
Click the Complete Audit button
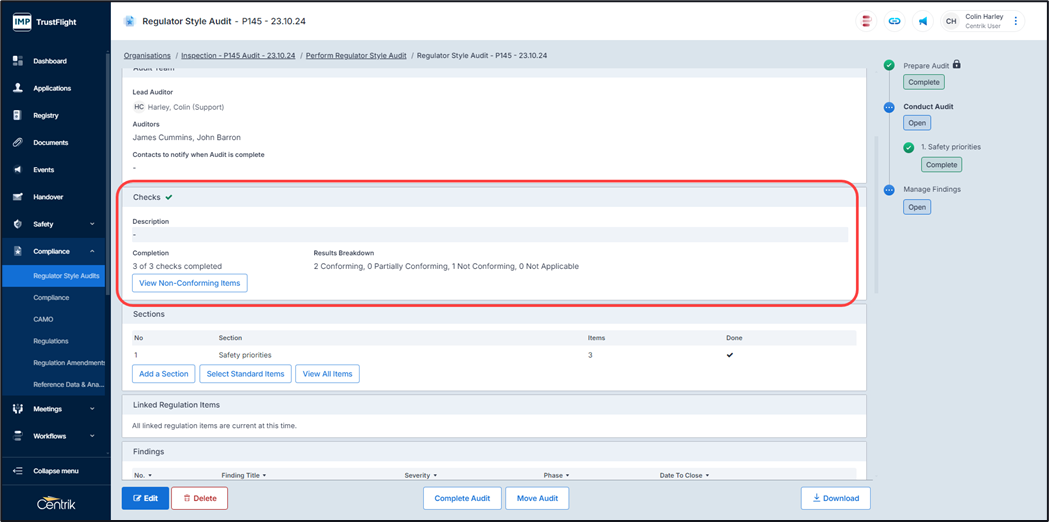[462, 498]
